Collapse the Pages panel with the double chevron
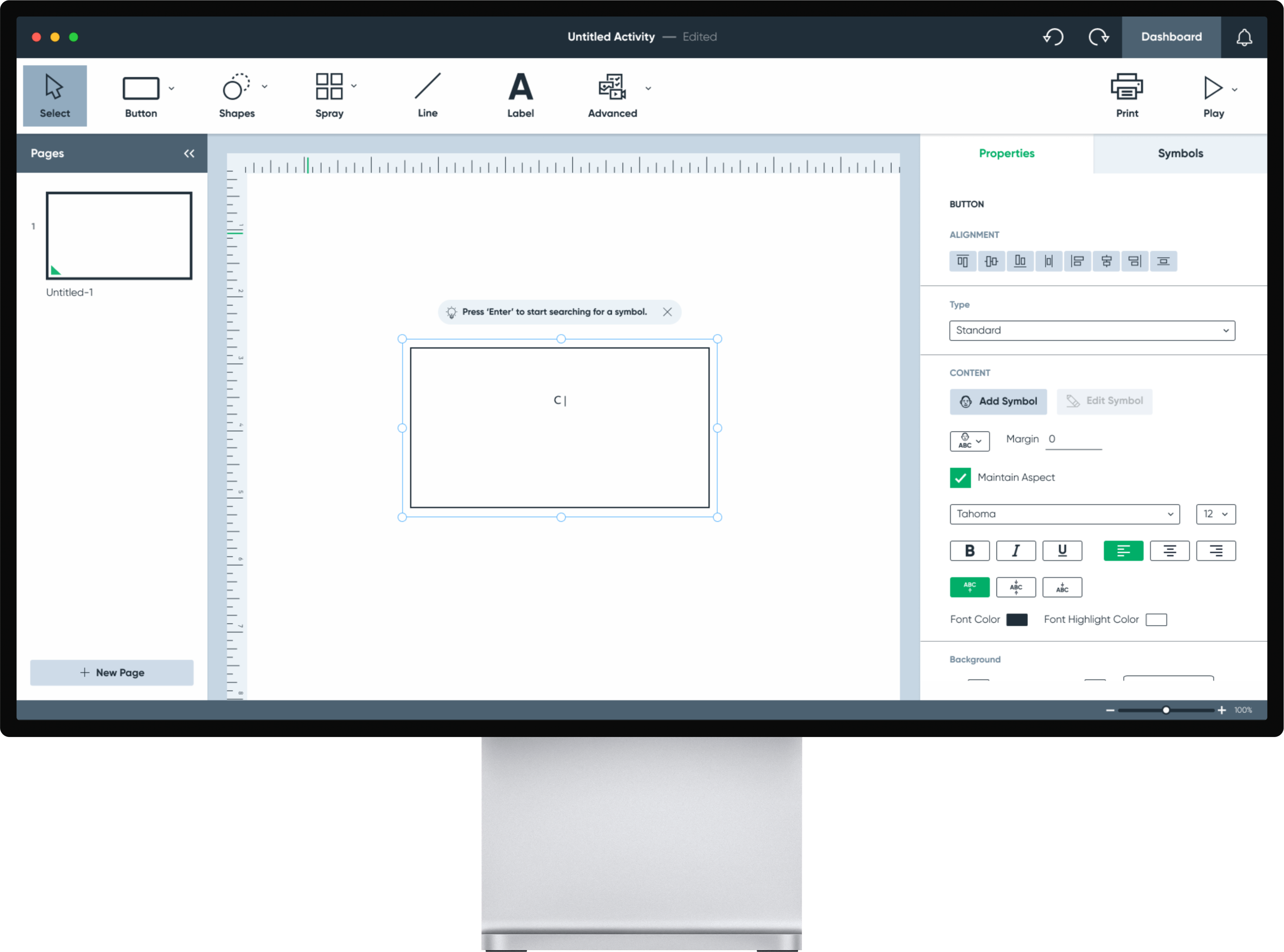The width and height of the screenshot is (1284, 952). (189, 153)
